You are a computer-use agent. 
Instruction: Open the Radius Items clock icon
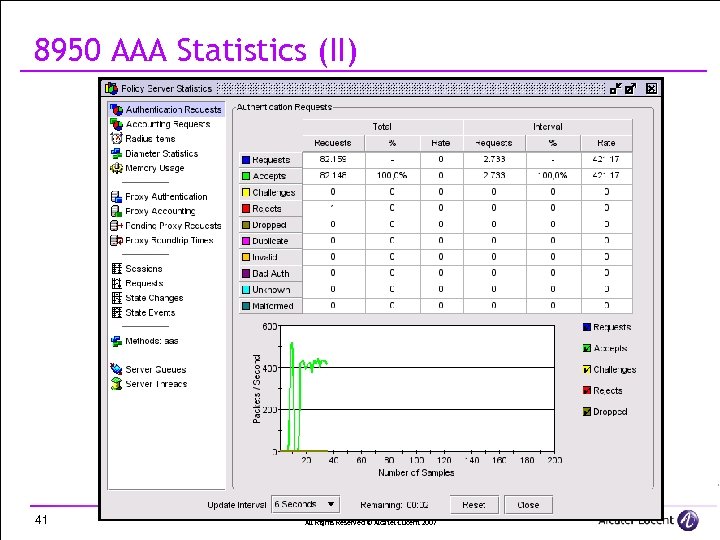point(117,138)
